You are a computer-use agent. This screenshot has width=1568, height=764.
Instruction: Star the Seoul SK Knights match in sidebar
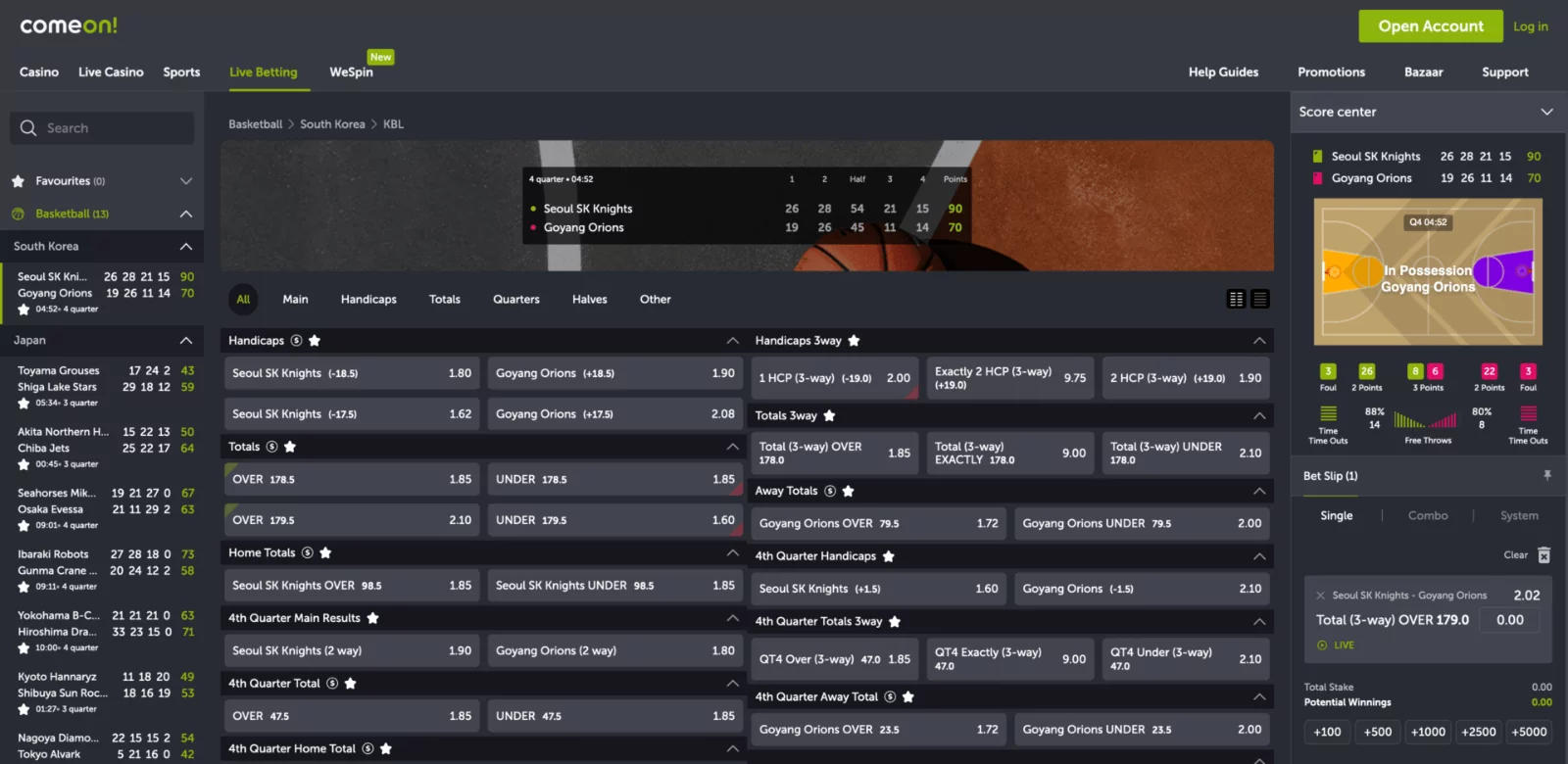click(x=24, y=310)
